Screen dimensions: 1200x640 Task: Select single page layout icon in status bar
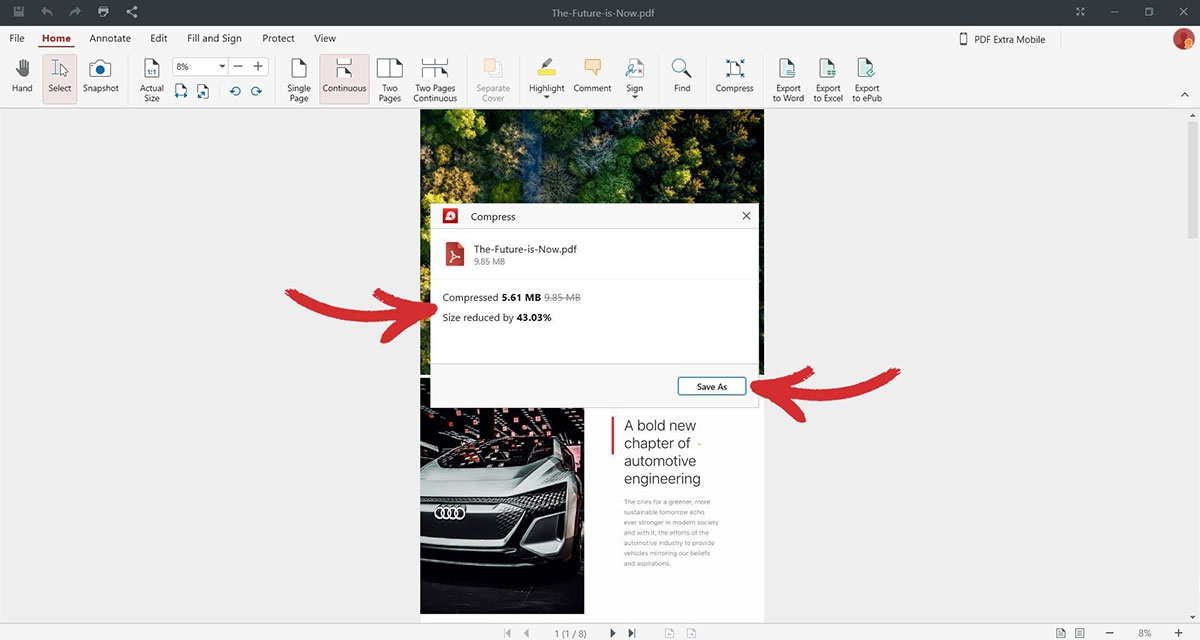pos(1060,633)
